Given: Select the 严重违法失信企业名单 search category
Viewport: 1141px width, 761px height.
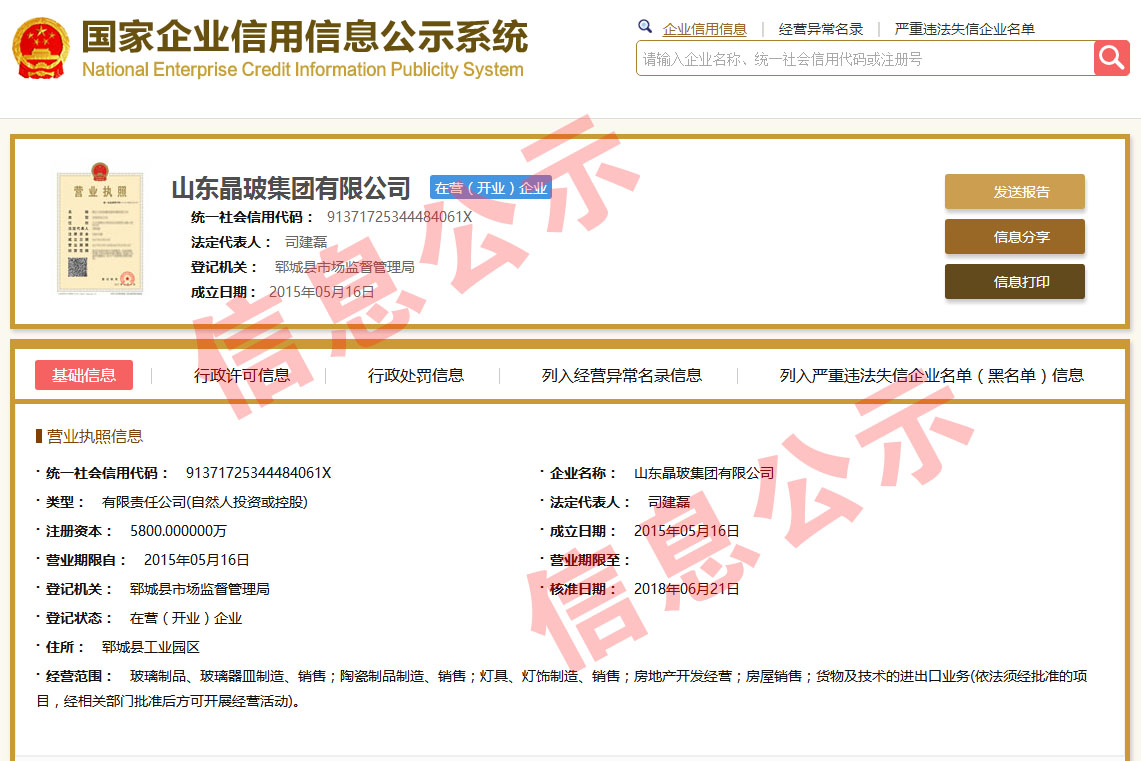Looking at the screenshot, I should [964, 29].
